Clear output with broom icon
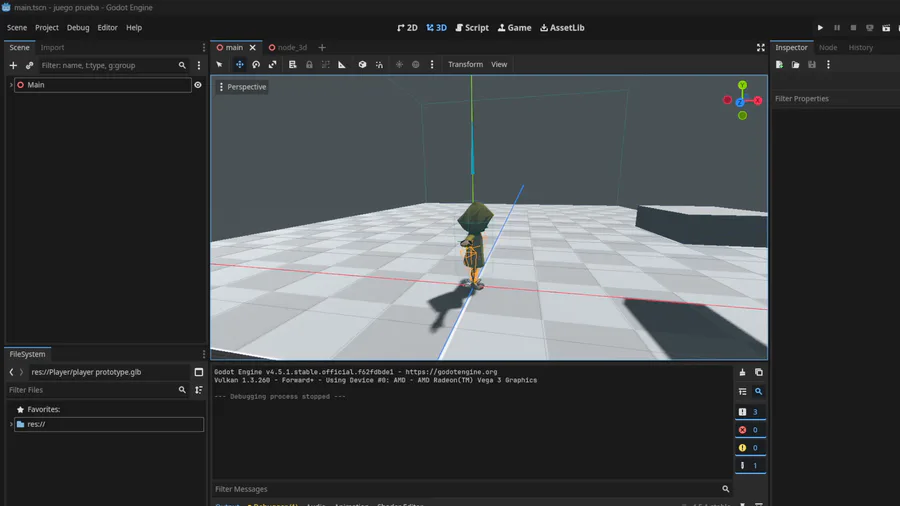 [742, 372]
